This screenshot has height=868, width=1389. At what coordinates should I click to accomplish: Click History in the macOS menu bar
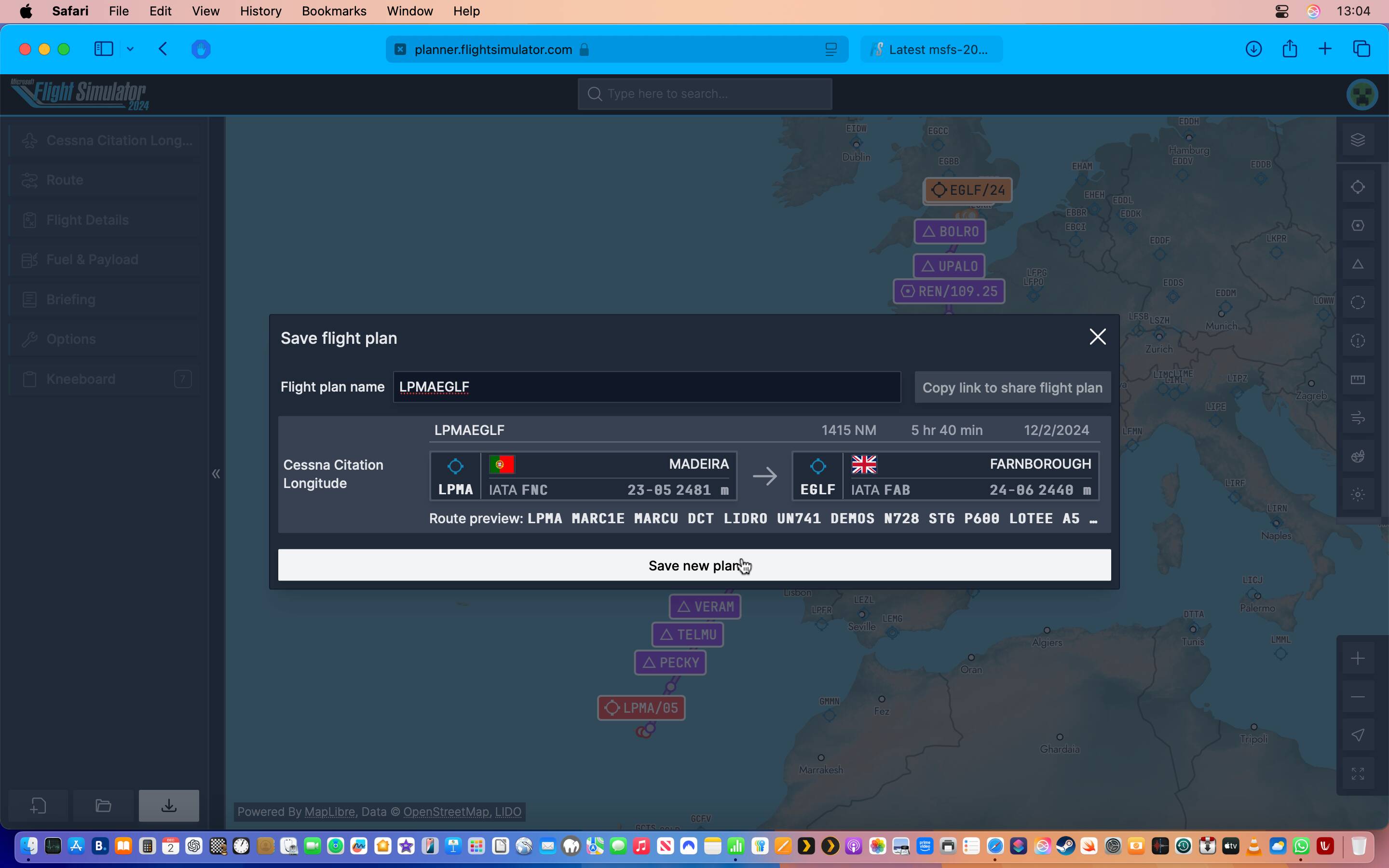259,11
